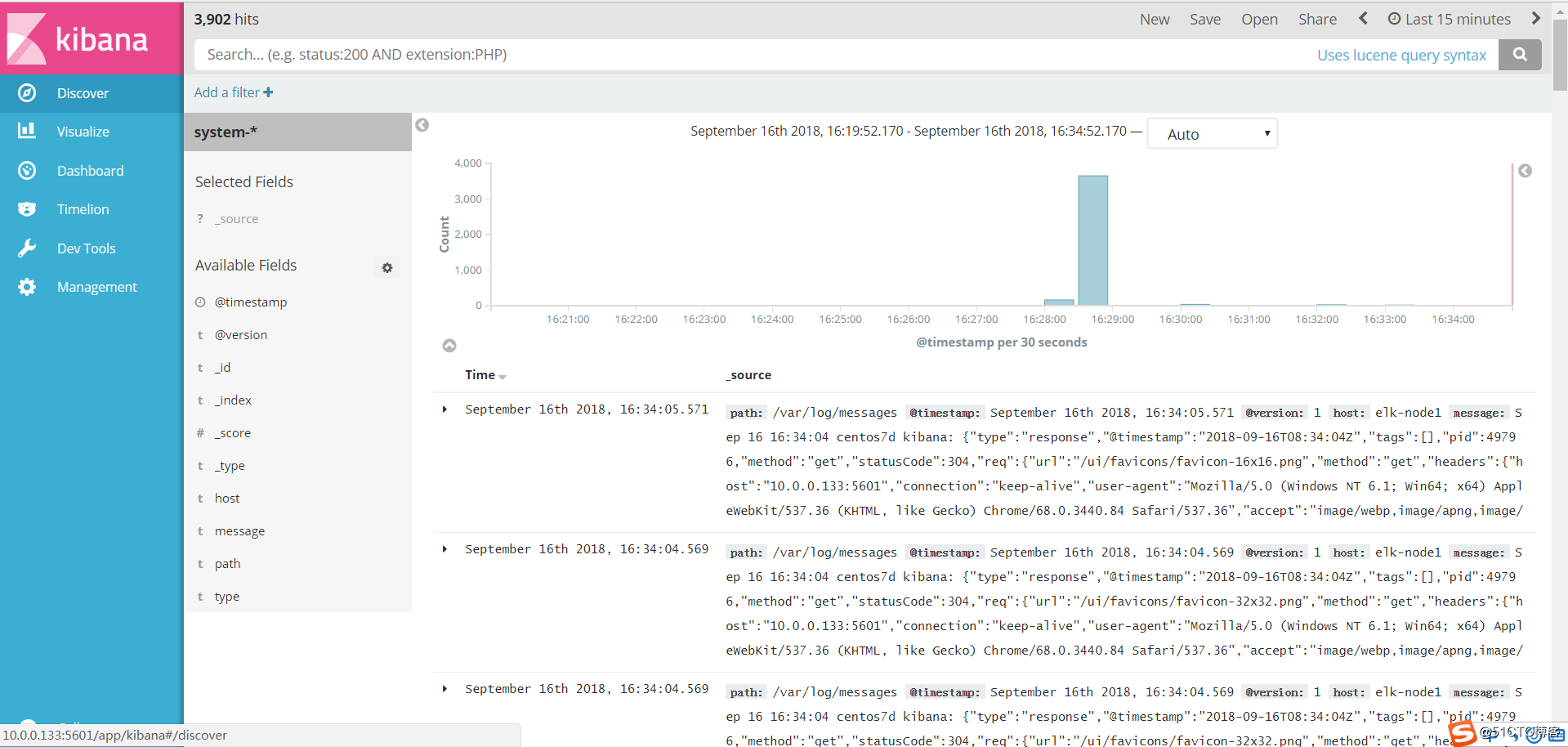Click the search magnifier button
Screen dimensions: 1568x747
coord(1520,55)
